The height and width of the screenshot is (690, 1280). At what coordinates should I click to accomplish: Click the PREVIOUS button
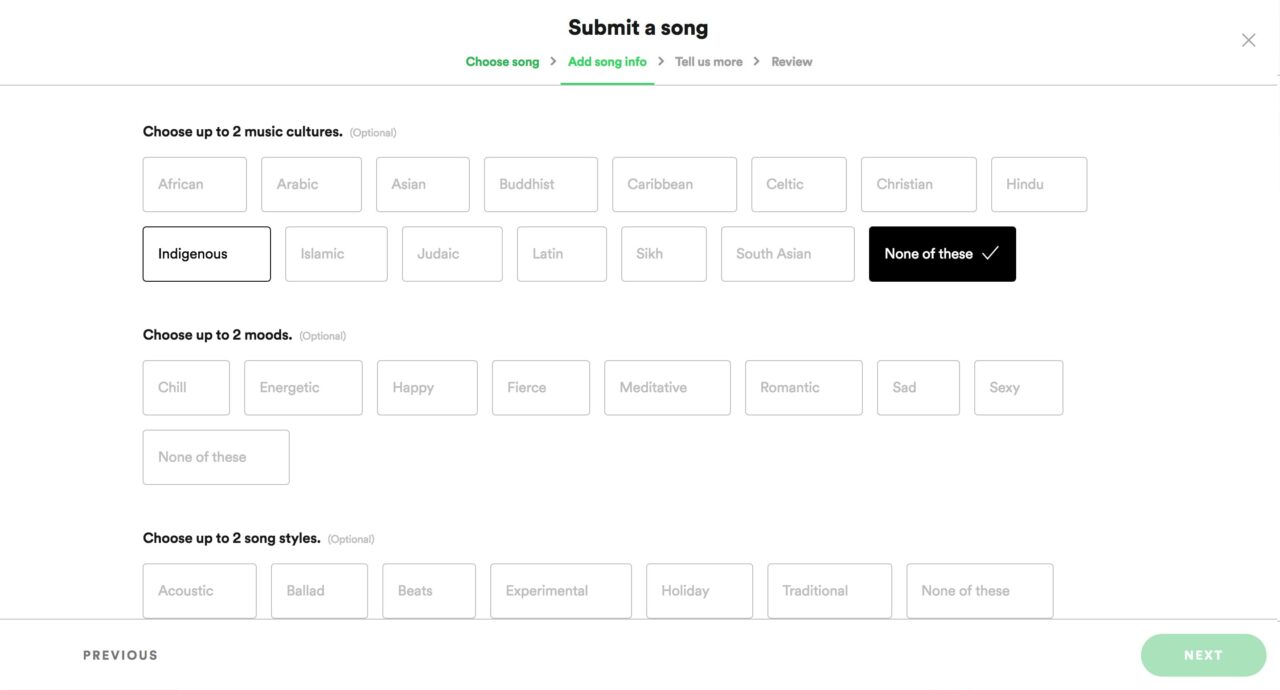coord(120,655)
